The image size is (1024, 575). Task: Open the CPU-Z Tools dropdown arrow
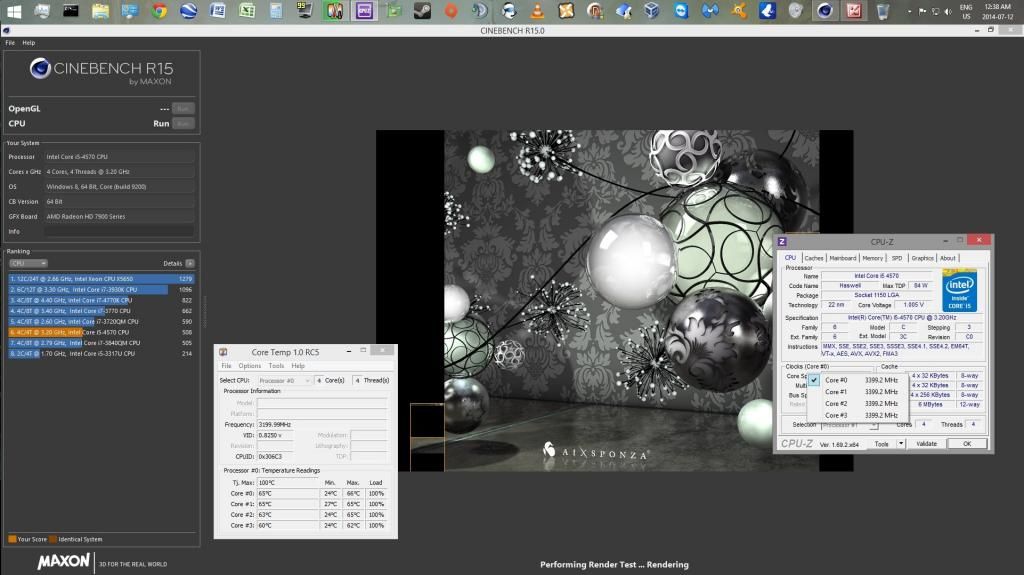tap(900, 444)
